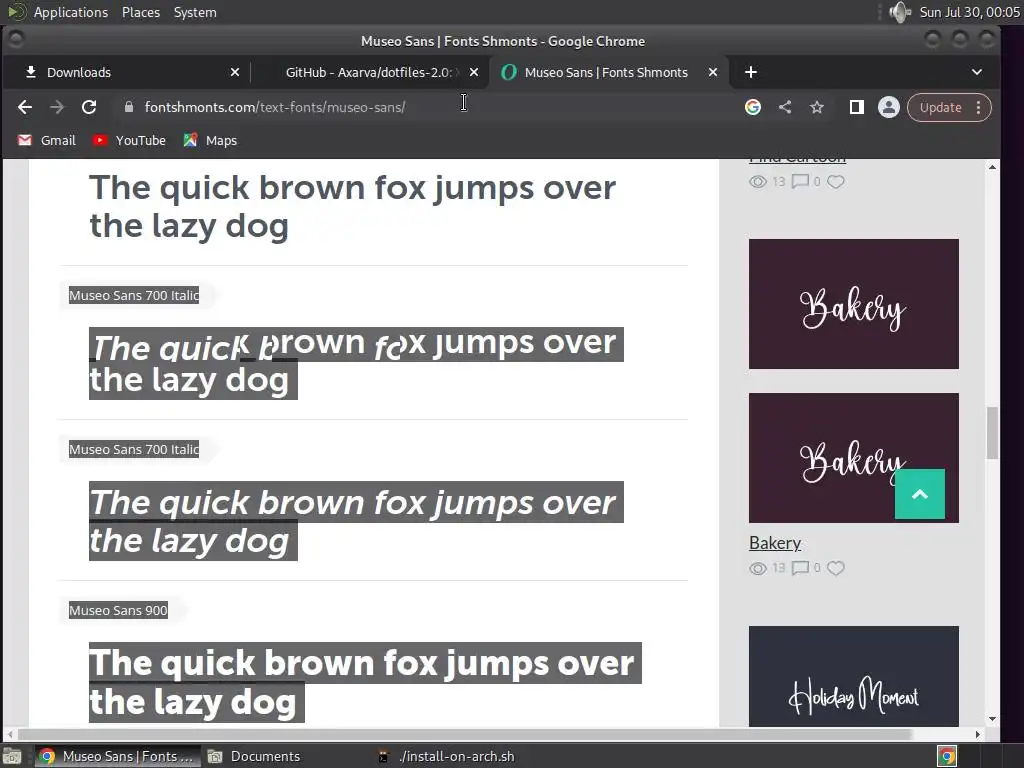Image resolution: width=1024 pixels, height=768 pixels.
Task: Click the scrollbar up arrow
Action: click(992, 167)
